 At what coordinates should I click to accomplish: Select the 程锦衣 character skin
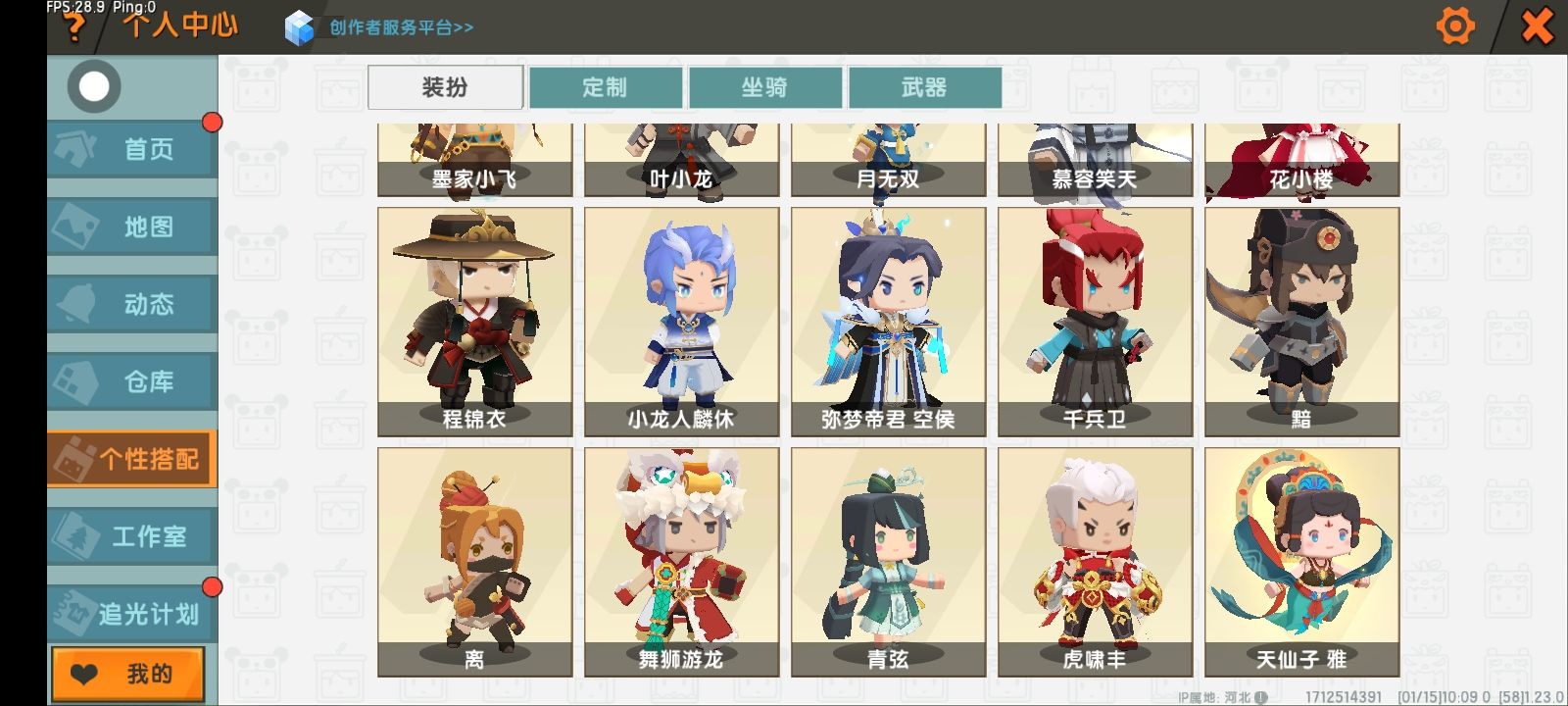(475, 322)
